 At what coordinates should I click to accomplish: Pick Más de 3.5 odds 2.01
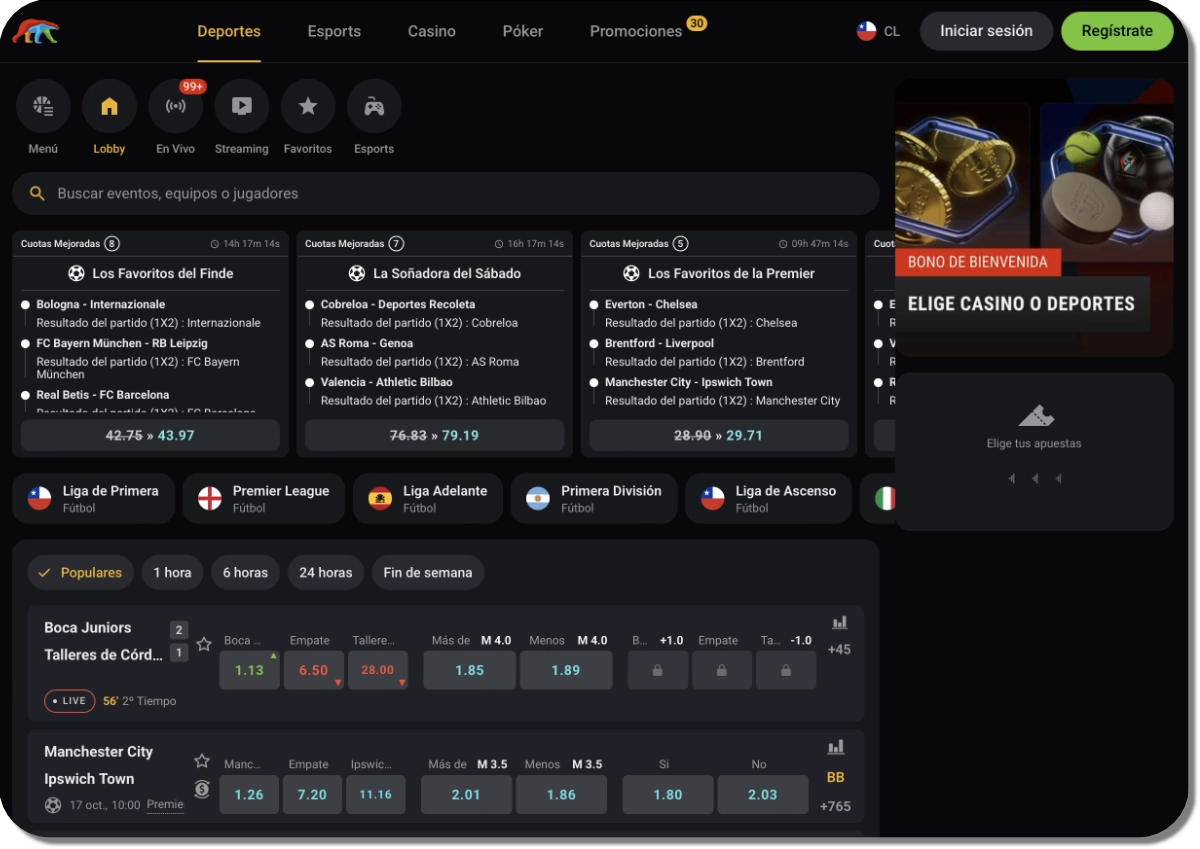pyautogui.click(x=466, y=795)
